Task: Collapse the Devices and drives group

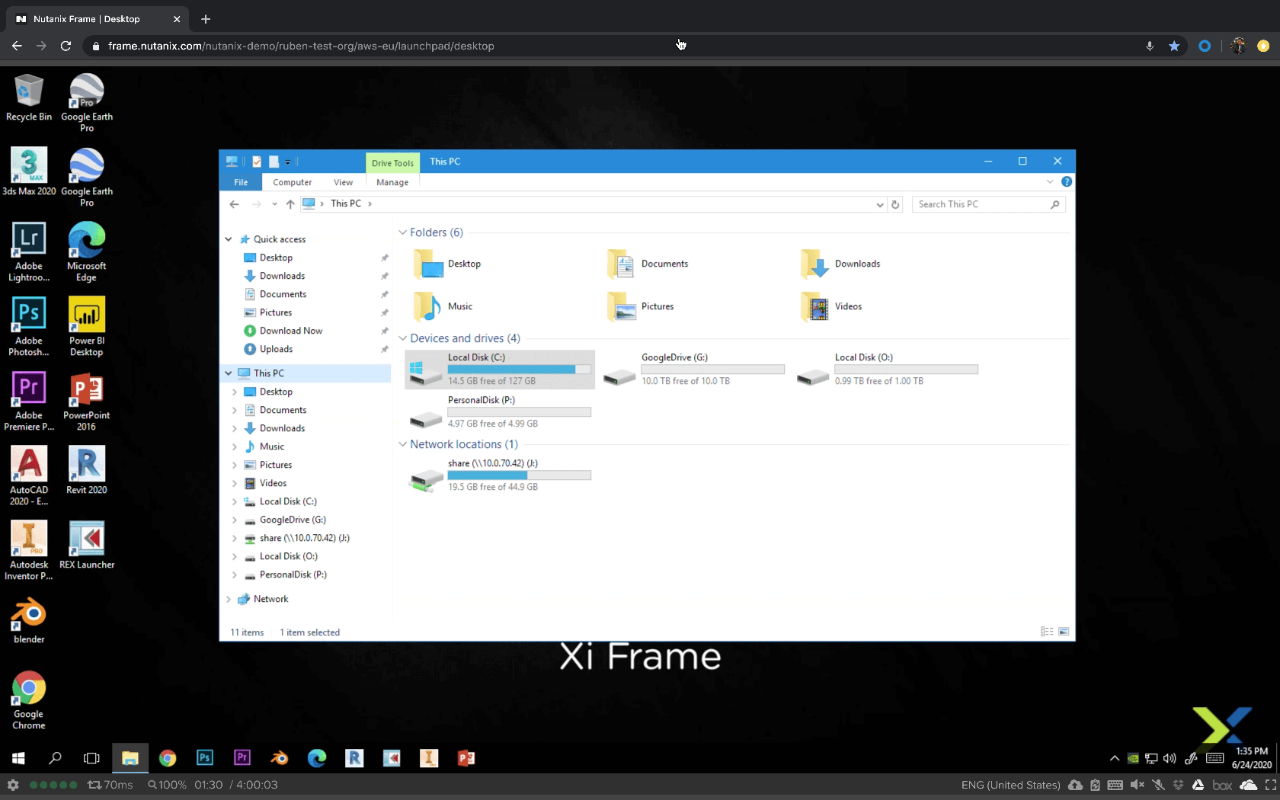Action: click(x=403, y=339)
